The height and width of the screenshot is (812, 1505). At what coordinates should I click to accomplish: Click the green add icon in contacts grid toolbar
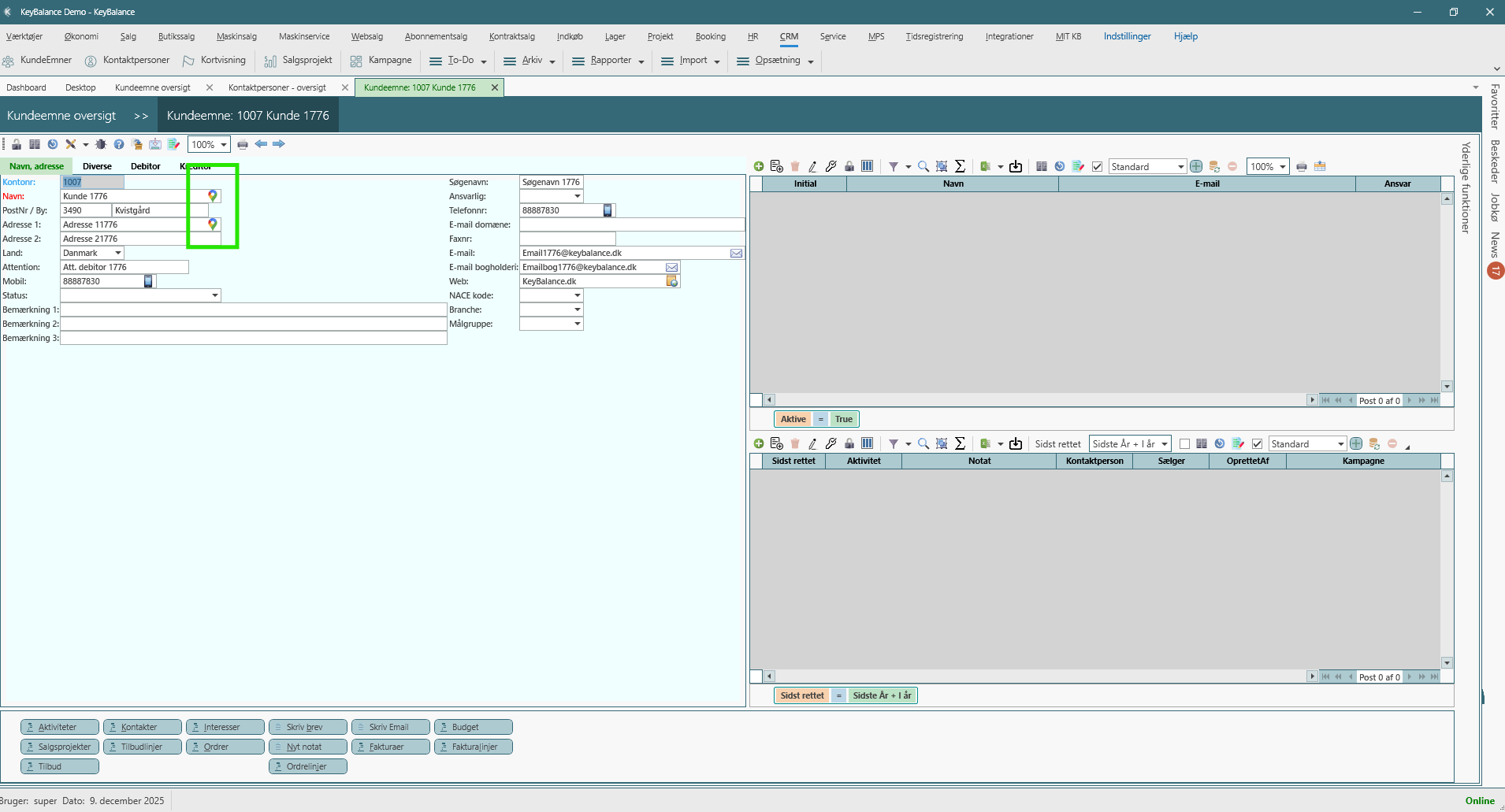759,166
